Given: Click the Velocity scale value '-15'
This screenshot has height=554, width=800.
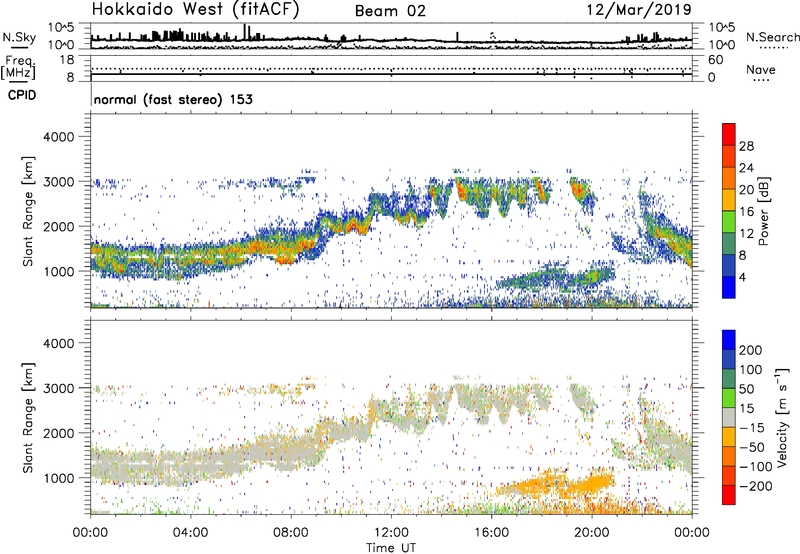Looking at the screenshot, I should point(752,428).
